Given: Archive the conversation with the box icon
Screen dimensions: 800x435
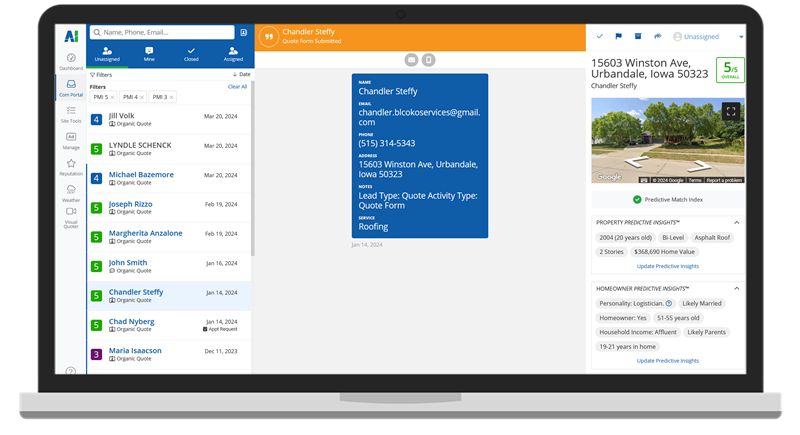Looking at the screenshot, I should (x=638, y=36).
